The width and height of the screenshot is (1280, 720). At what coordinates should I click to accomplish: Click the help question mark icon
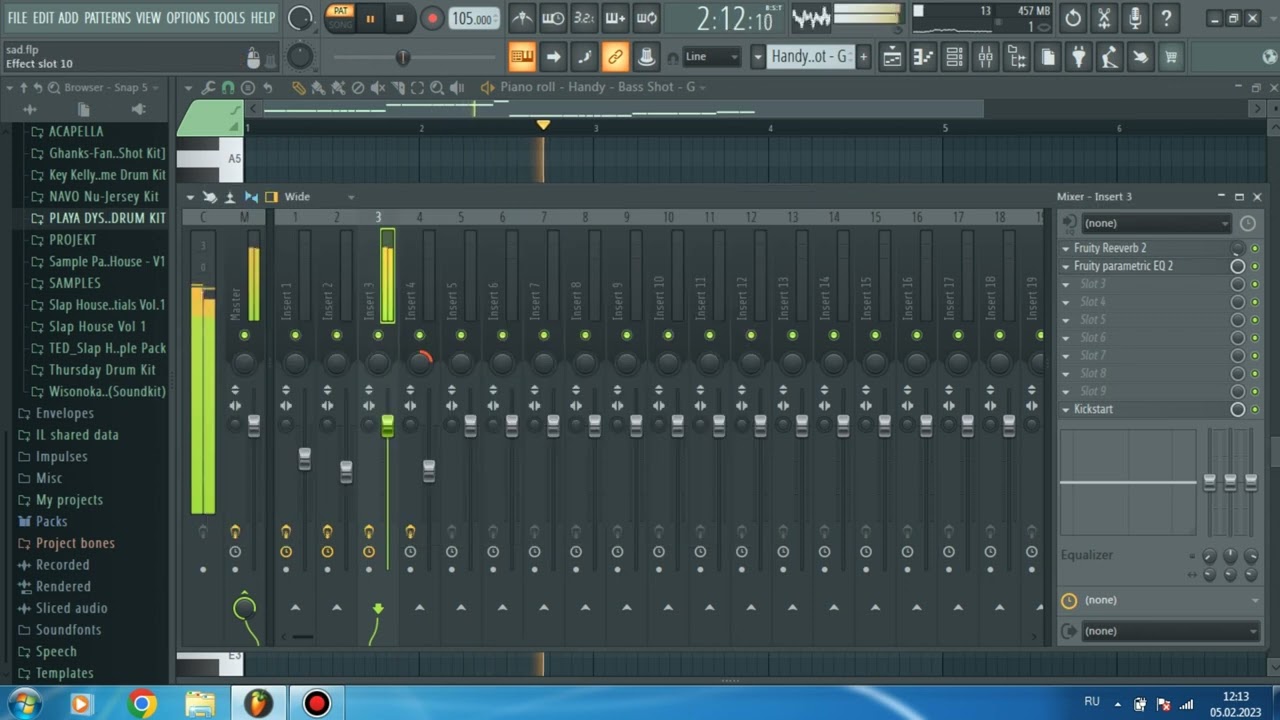click(x=1166, y=18)
